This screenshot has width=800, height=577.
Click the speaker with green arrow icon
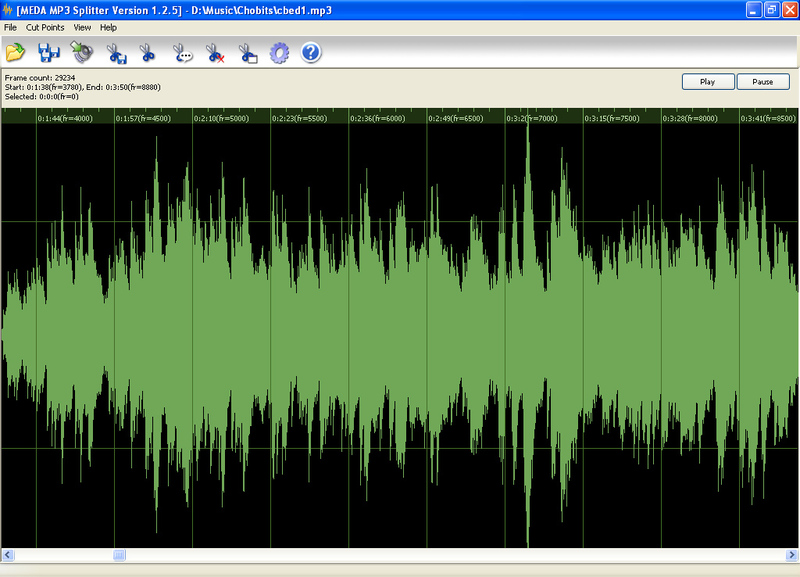82,52
